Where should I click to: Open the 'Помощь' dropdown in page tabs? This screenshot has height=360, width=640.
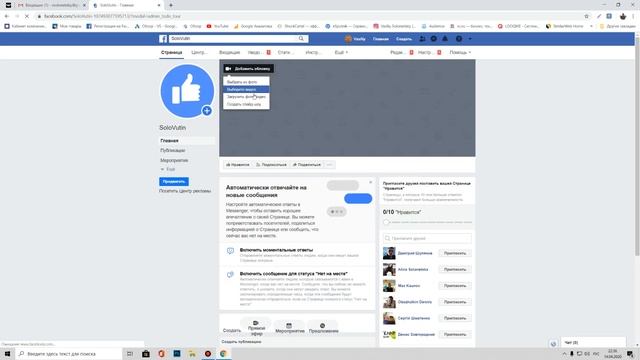[x=460, y=52]
